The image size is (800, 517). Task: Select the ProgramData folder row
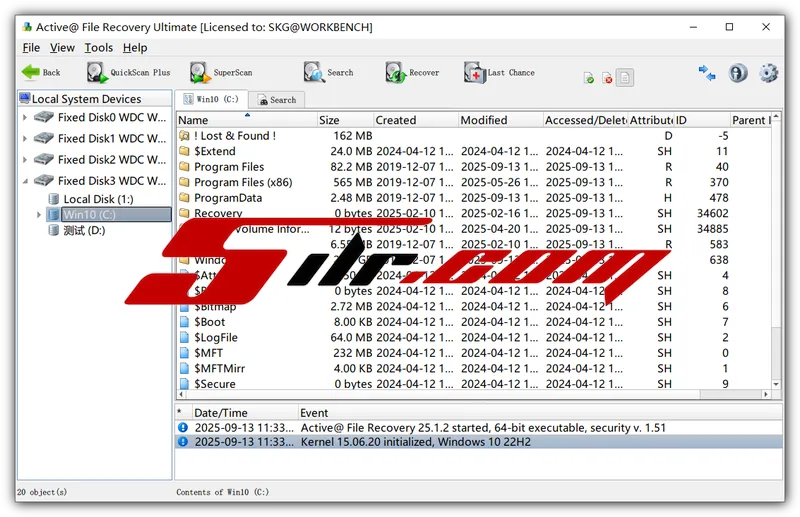474,198
